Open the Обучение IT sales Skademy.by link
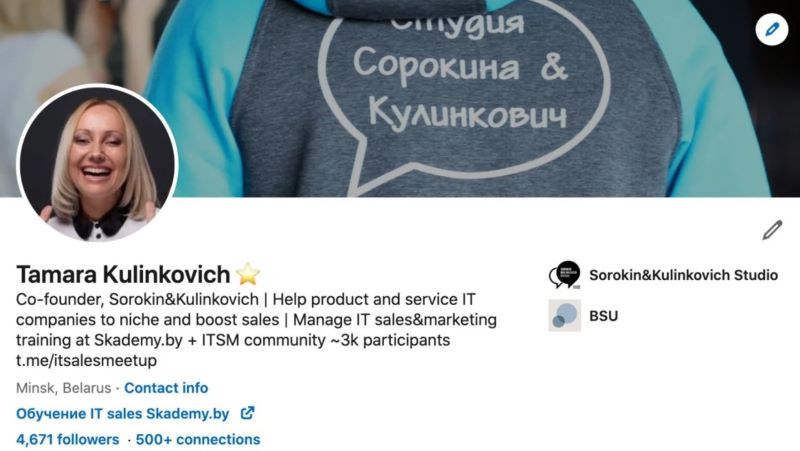The width and height of the screenshot is (800, 451). (x=122, y=413)
